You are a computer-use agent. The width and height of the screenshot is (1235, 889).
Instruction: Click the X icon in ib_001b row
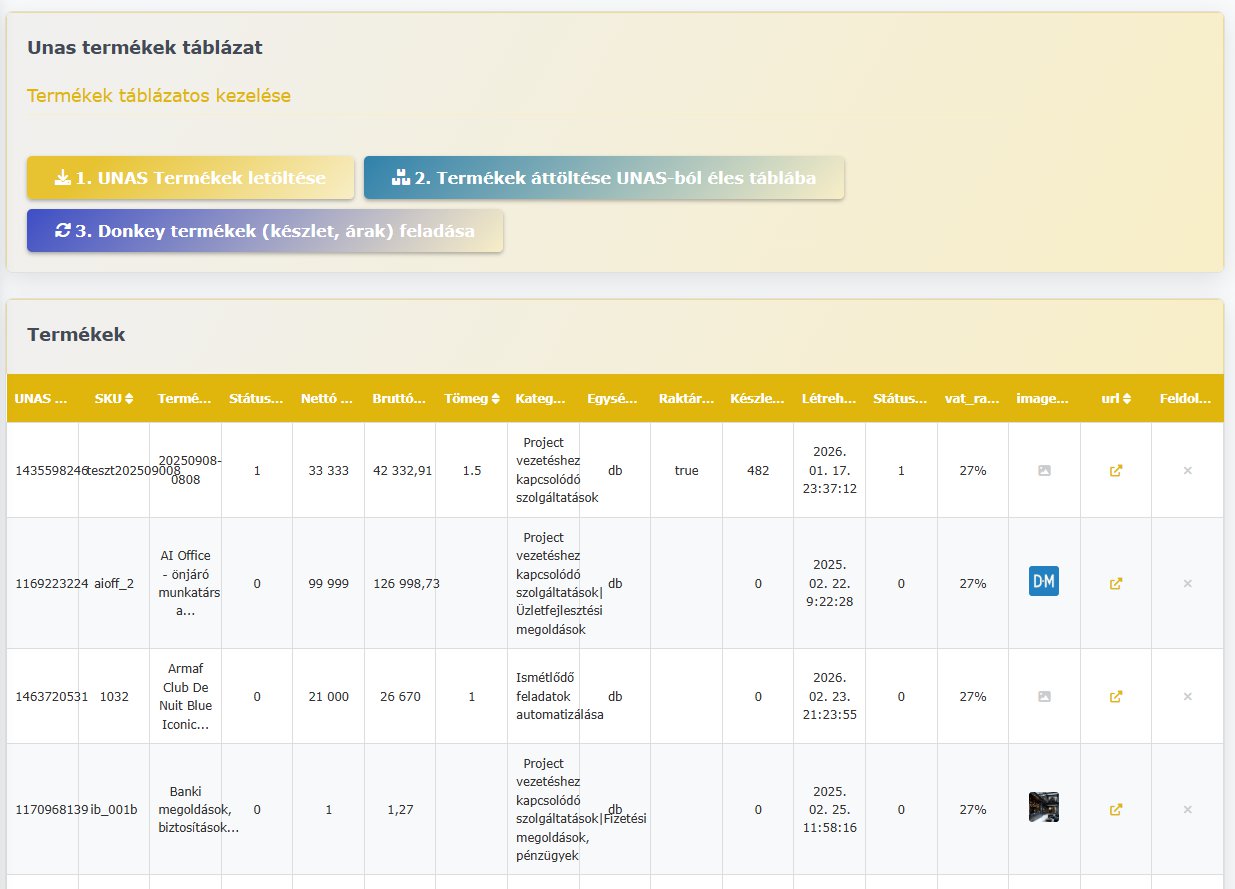click(1187, 809)
